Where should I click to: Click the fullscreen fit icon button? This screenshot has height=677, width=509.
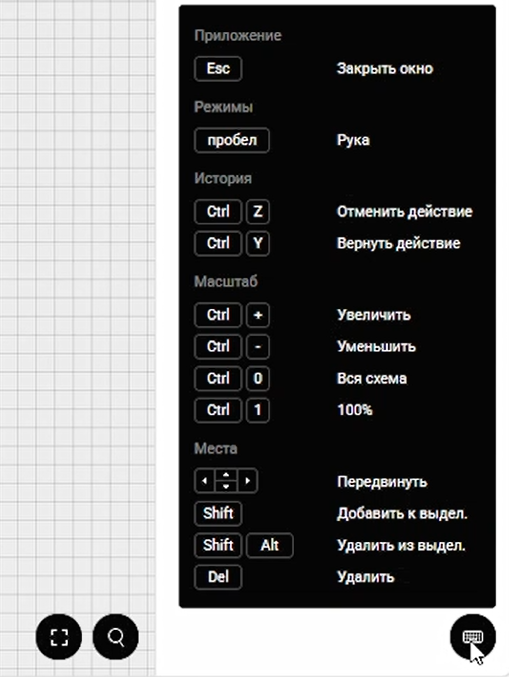[x=59, y=636]
